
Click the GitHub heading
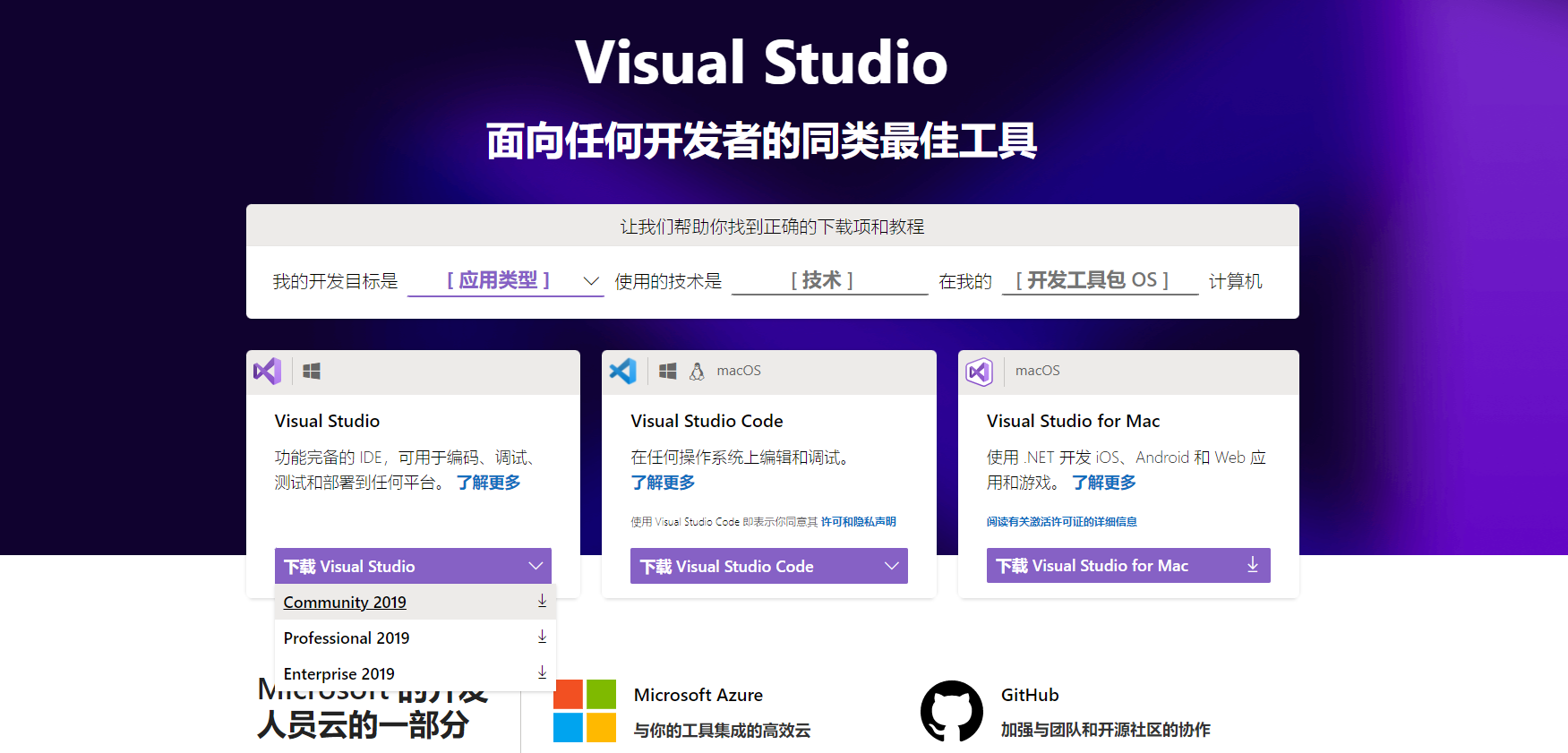pyautogui.click(x=1030, y=695)
